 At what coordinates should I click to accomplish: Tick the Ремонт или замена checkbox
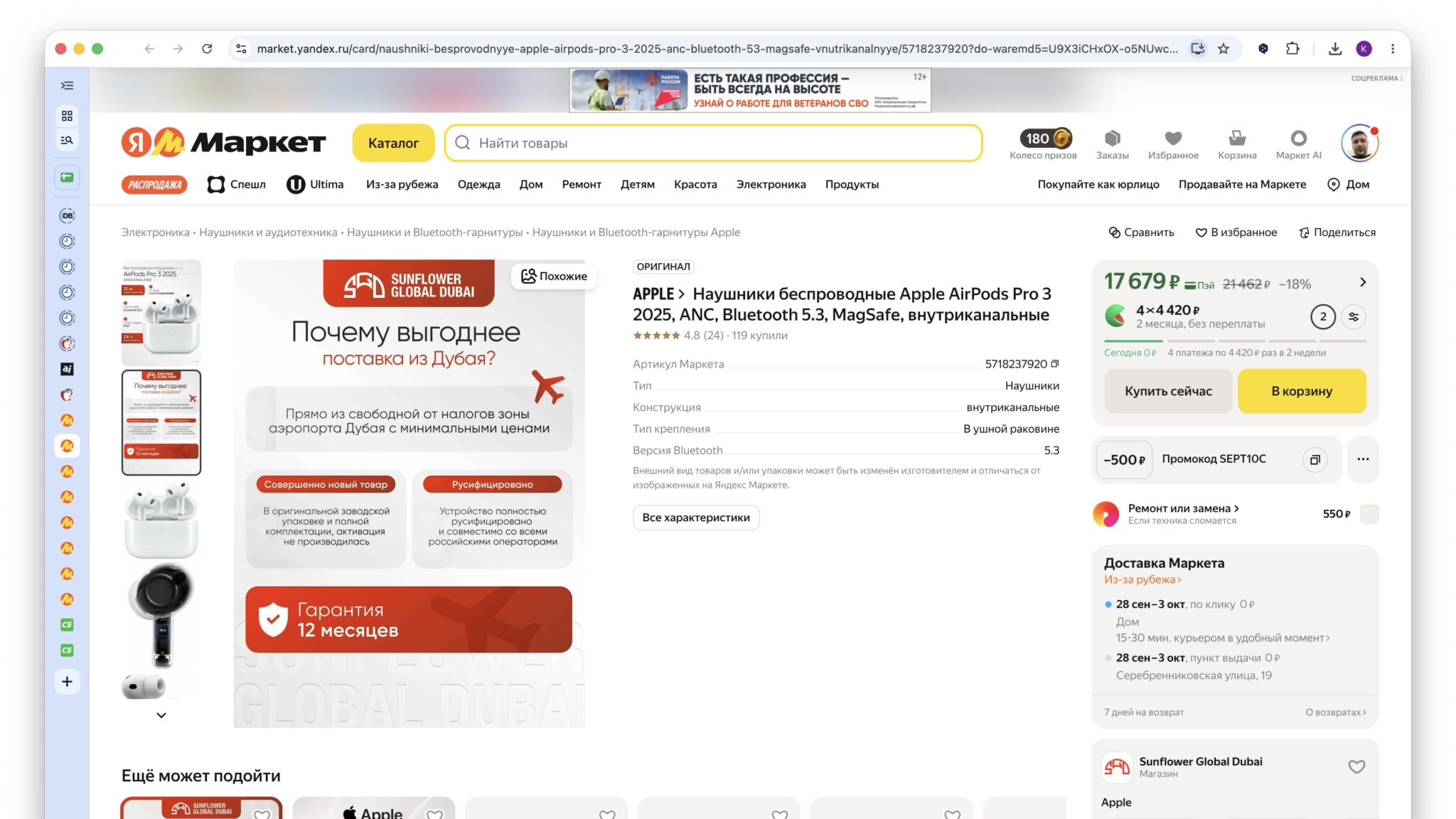click(x=1369, y=514)
